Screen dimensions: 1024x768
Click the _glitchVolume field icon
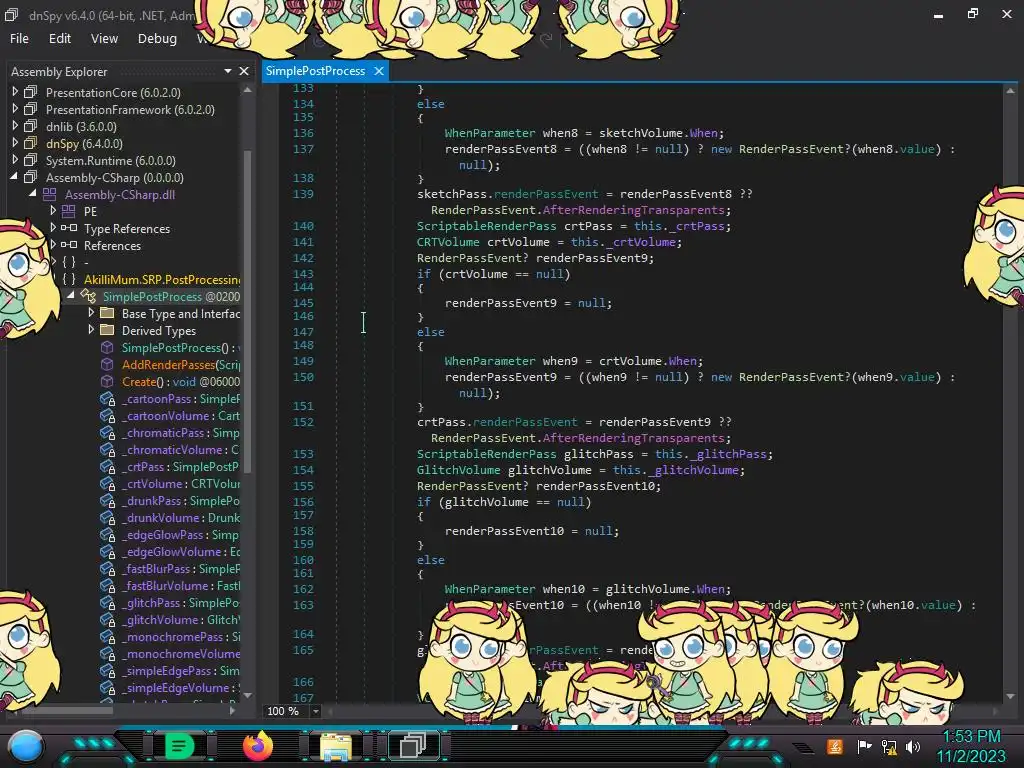pos(108,619)
